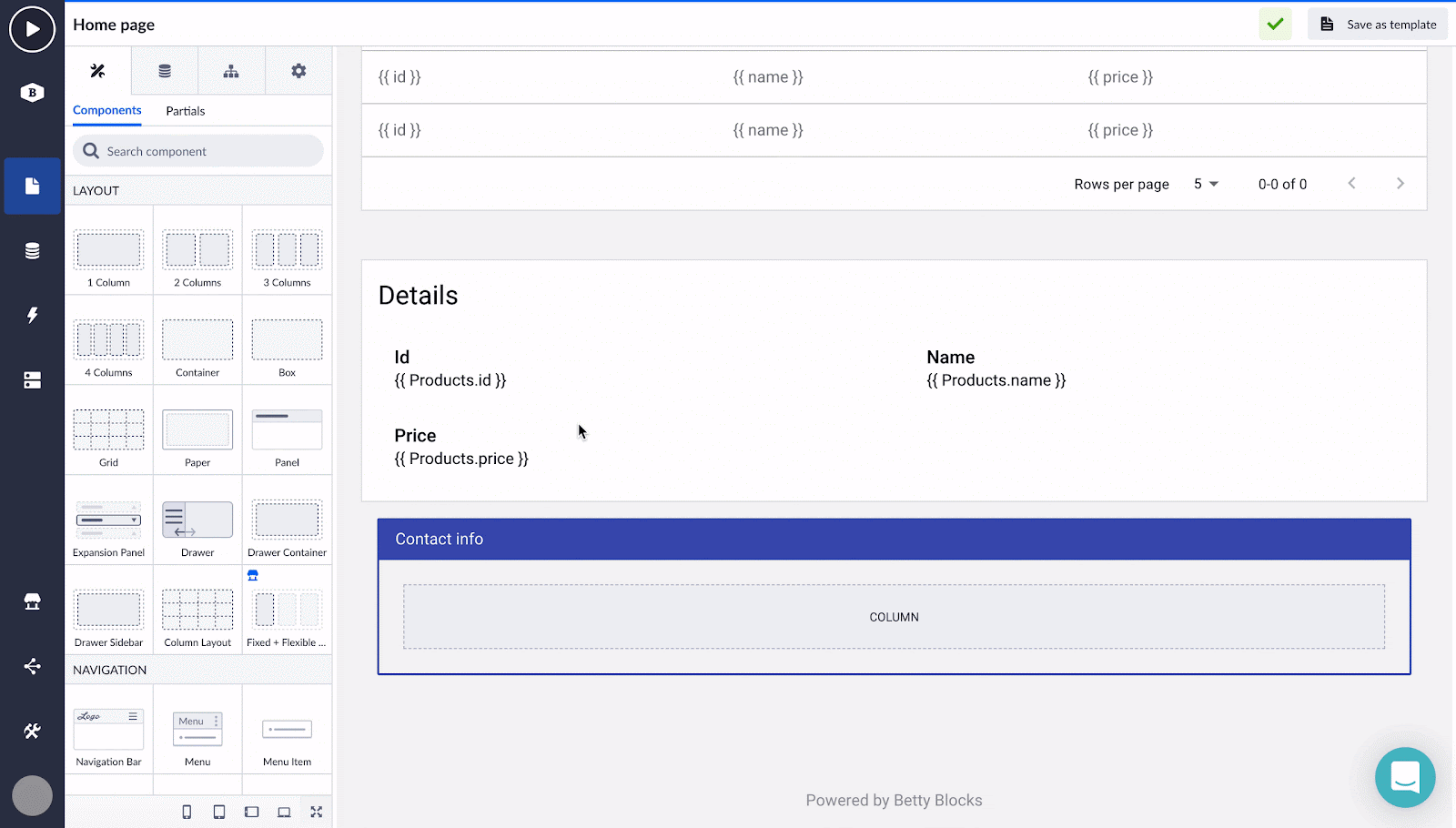The width and height of the screenshot is (1456, 828).
Task: Select the Column Layout component
Action: (197, 610)
